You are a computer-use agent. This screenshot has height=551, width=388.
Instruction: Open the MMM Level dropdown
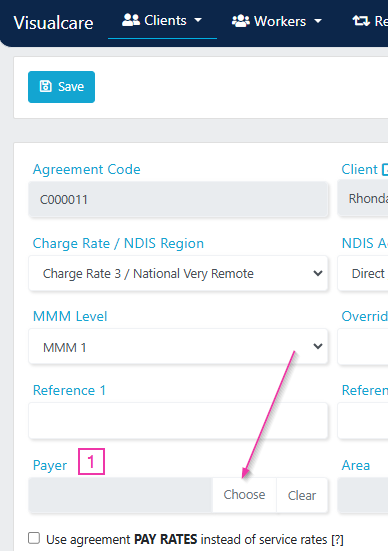178,347
